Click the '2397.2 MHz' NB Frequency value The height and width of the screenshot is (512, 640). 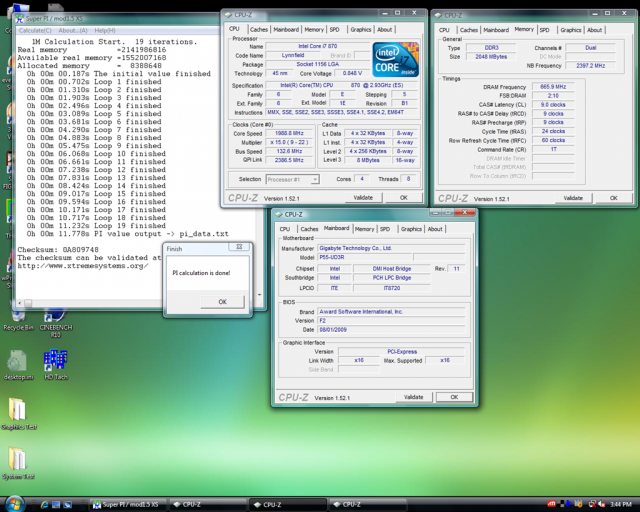click(590, 65)
